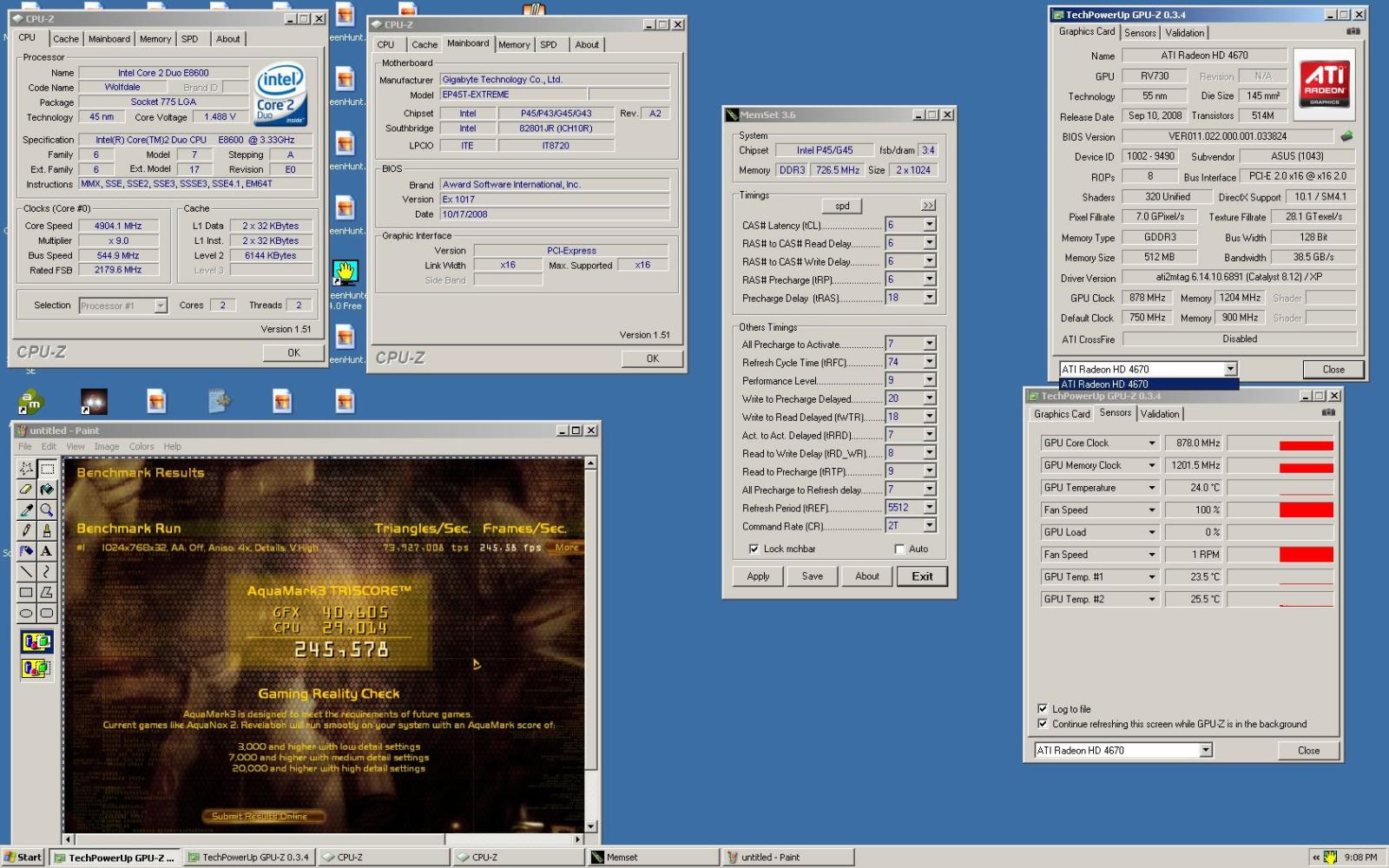
Task: Switch to Sensors tab in GPU-Z Graphics Card window
Action: tap(1140, 33)
